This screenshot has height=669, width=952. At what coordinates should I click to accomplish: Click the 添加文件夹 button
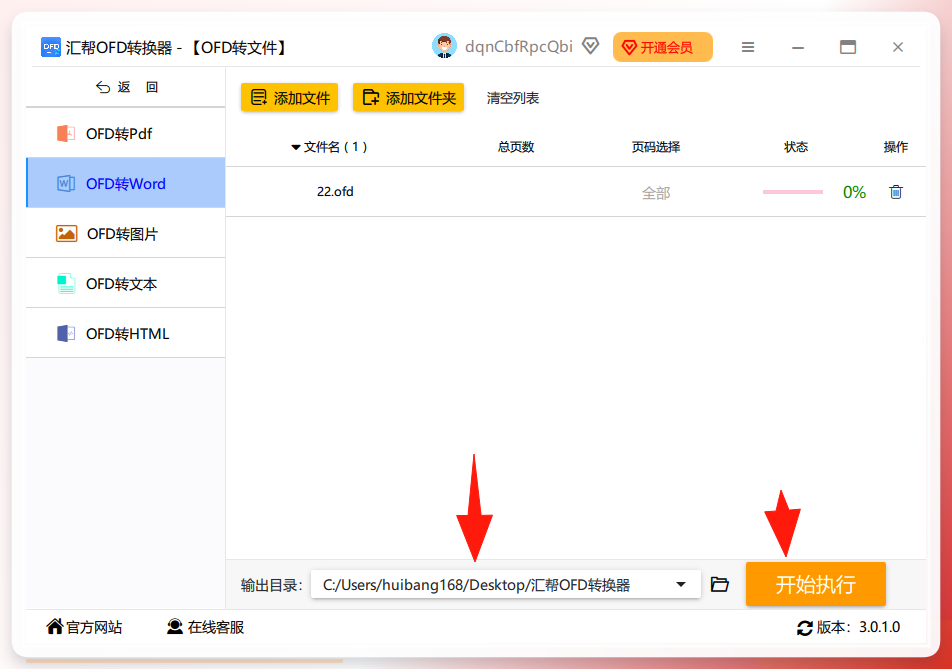click(408, 98)
